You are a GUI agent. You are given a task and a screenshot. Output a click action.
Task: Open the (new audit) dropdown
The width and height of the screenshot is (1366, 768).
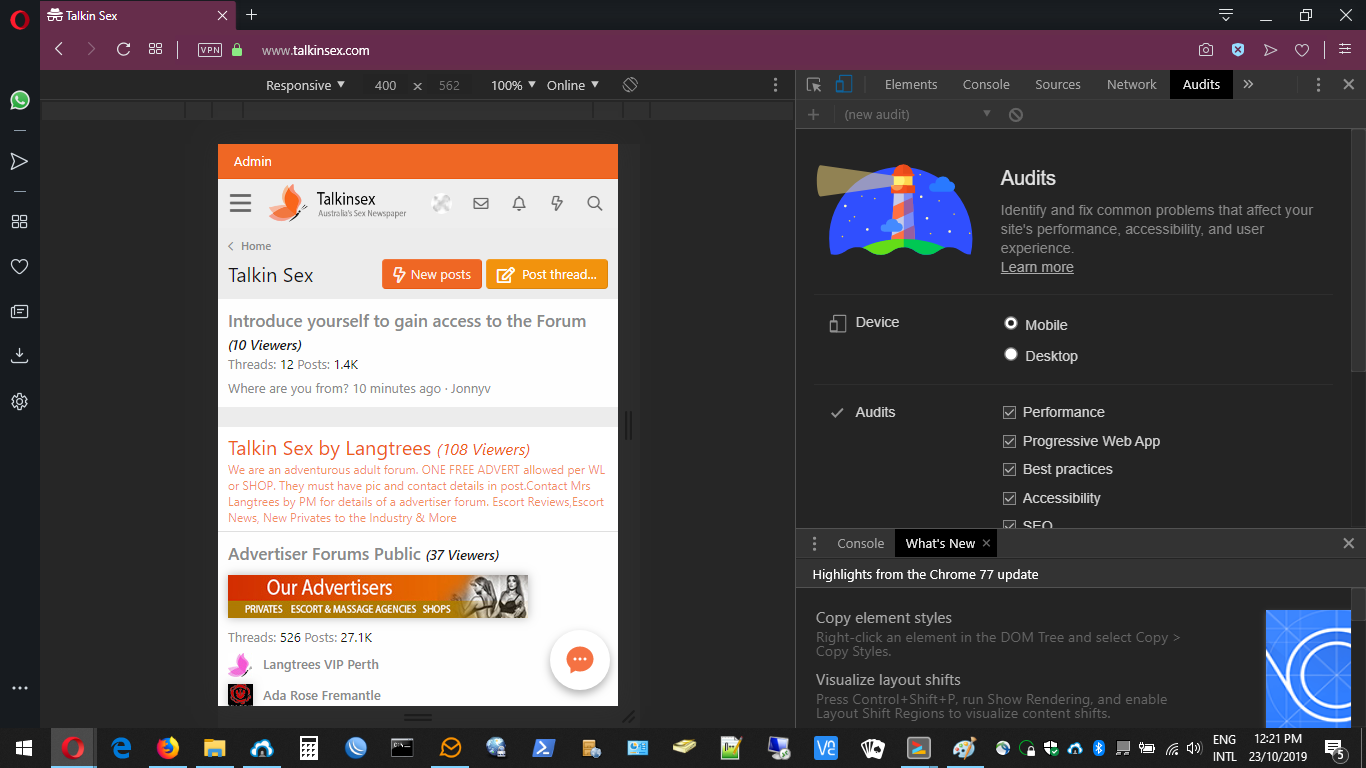click(x=918, y=115)
